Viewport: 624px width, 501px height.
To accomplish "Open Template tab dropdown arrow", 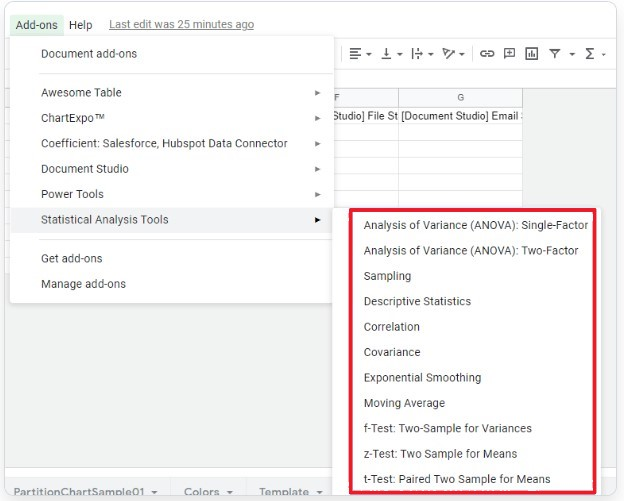I will coord(319,493).
